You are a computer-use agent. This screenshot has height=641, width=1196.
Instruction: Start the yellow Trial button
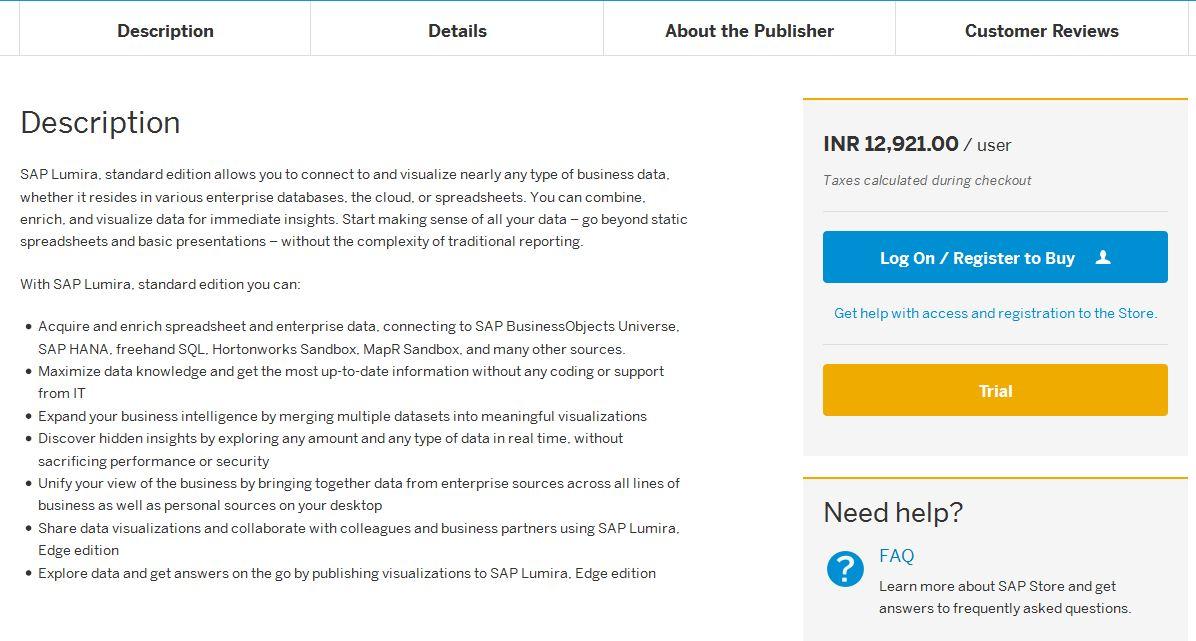[x=995, y=391]
